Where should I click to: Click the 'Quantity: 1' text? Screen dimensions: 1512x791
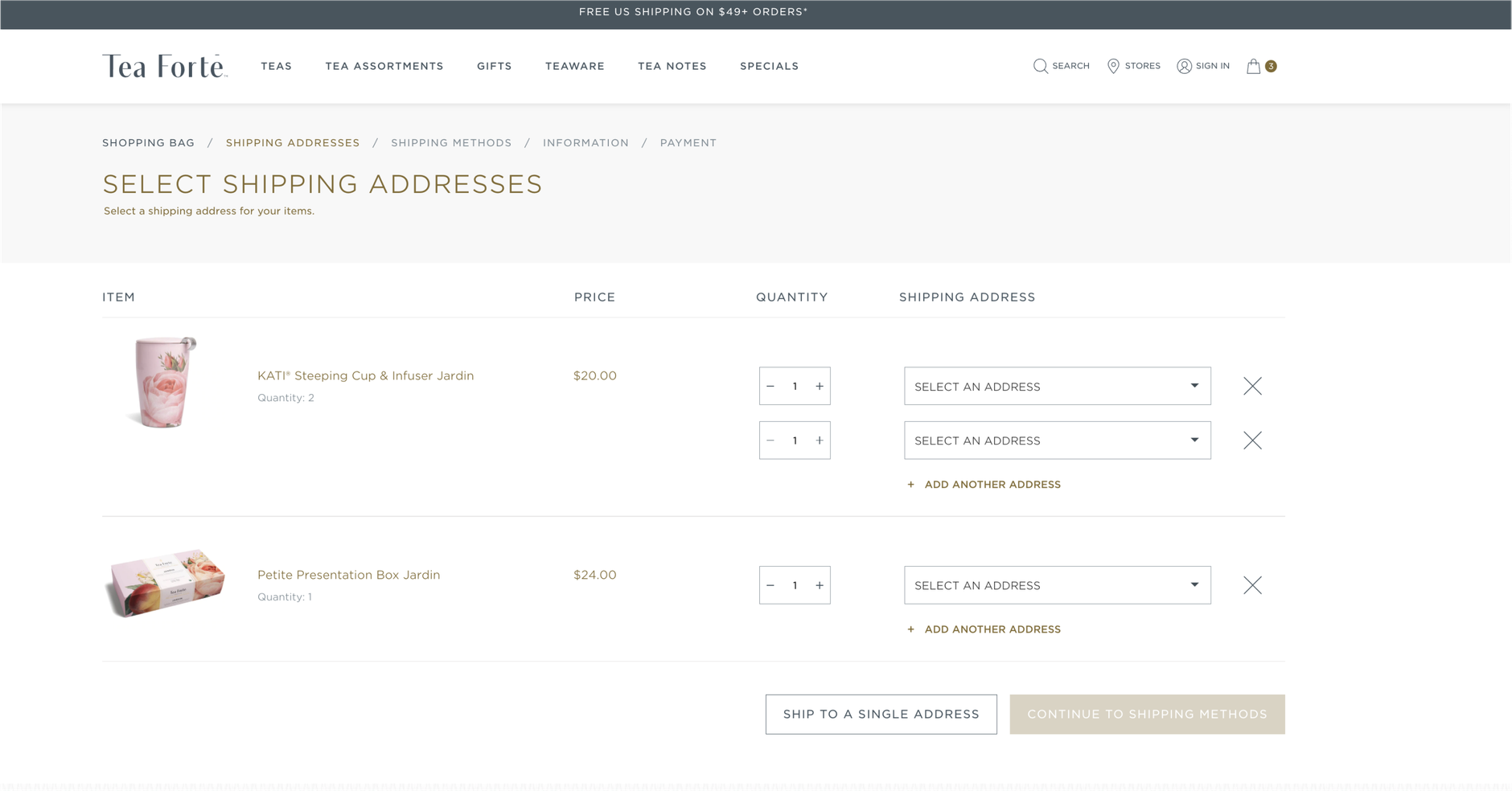(x=285, y=597)
